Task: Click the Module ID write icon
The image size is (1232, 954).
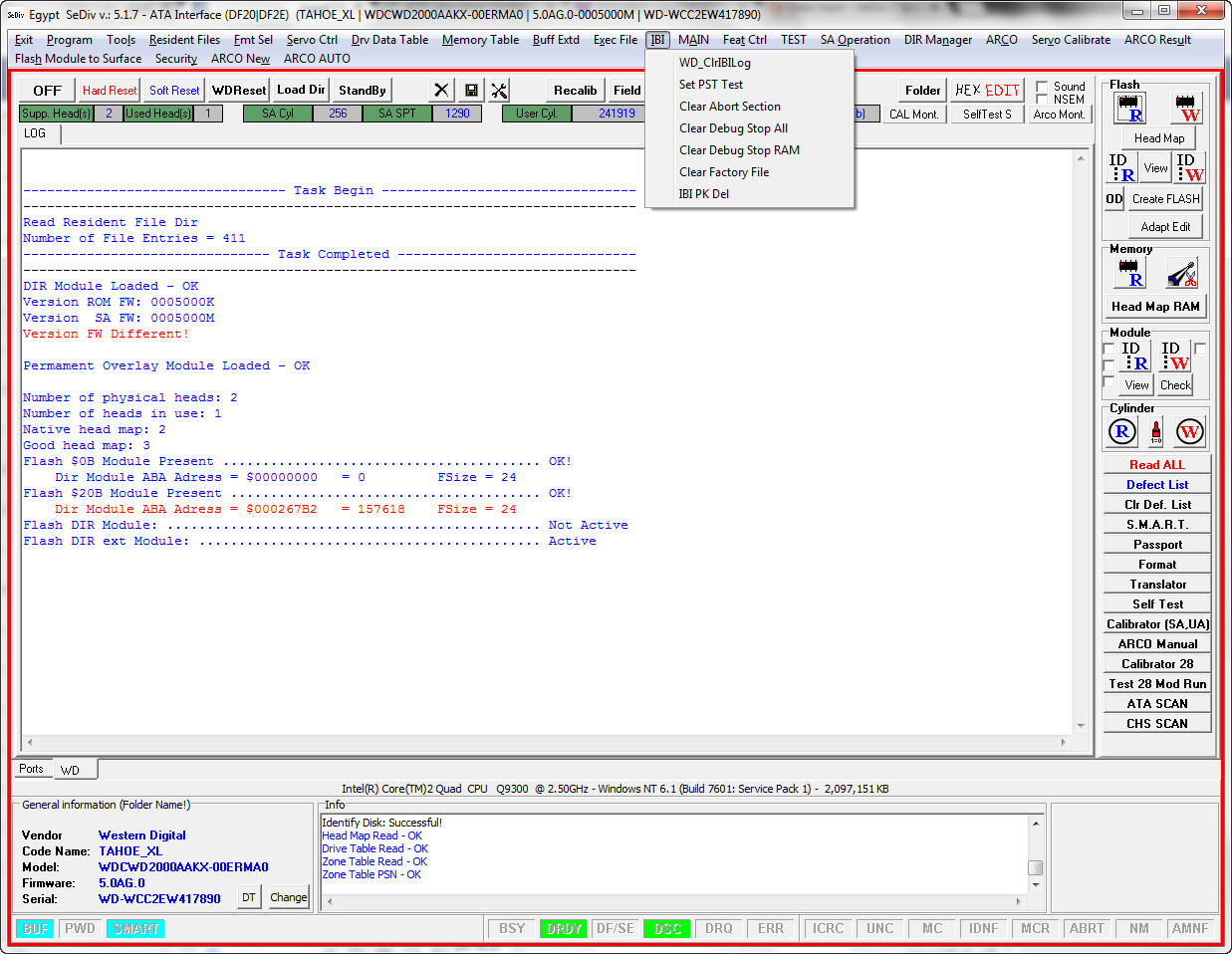Action: [1174, 356]
